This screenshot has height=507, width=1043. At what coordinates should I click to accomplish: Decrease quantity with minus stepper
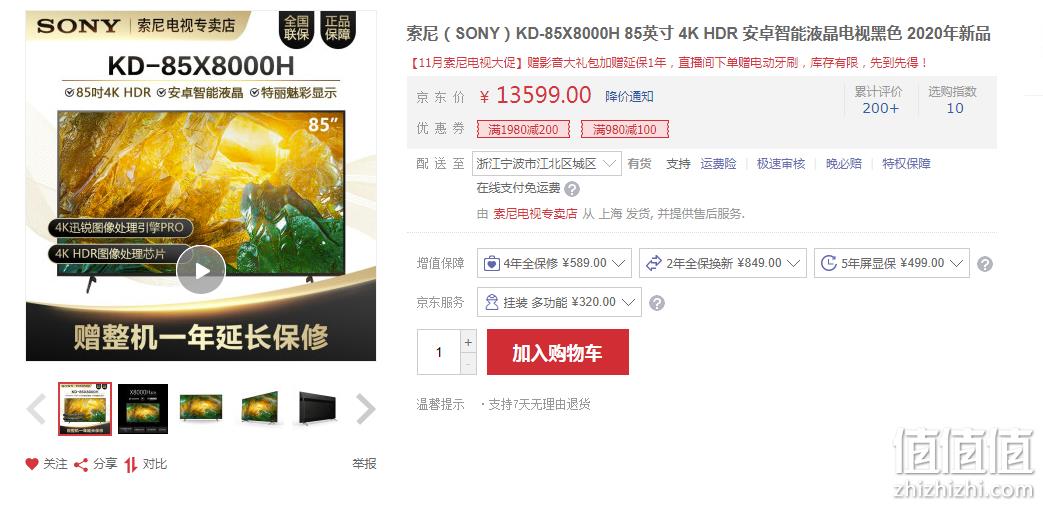click(x=468, y=364)
